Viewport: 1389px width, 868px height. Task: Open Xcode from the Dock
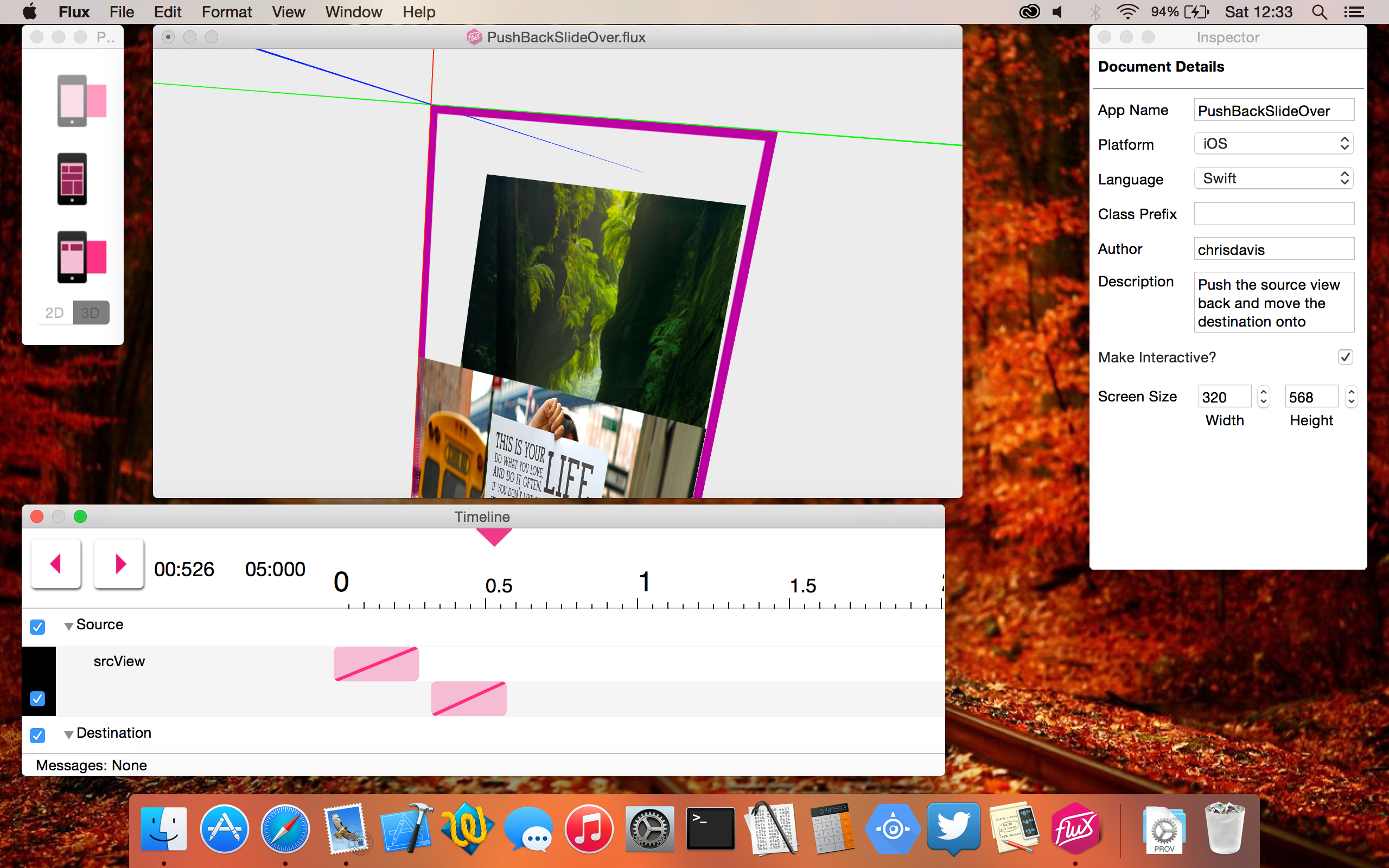(x=406, y=829)
